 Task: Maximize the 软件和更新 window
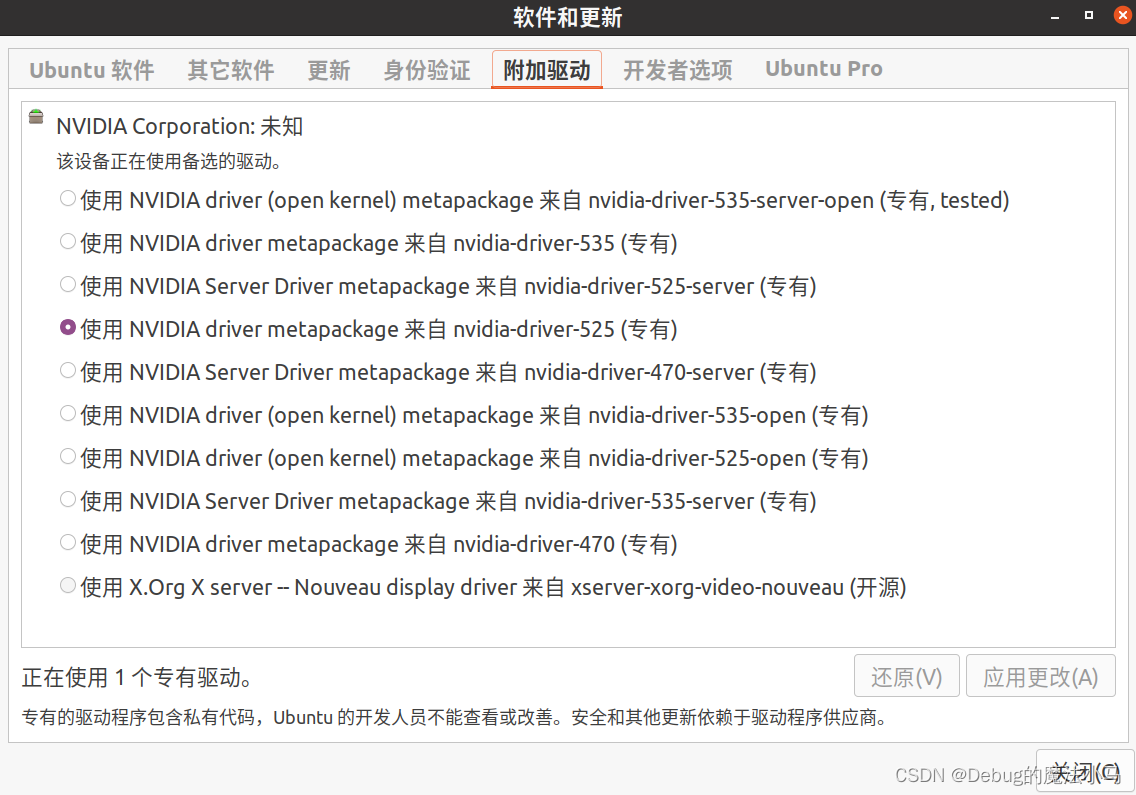[x=1088, y=15]
